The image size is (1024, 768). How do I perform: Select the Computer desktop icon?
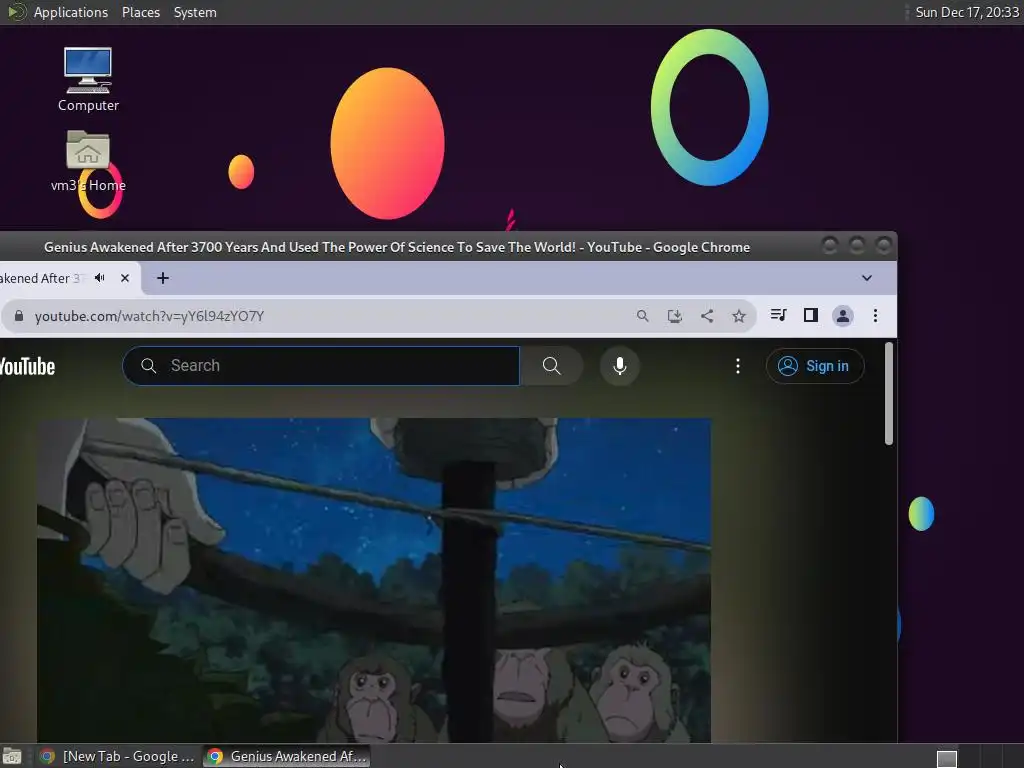click(x=88, y=80)
